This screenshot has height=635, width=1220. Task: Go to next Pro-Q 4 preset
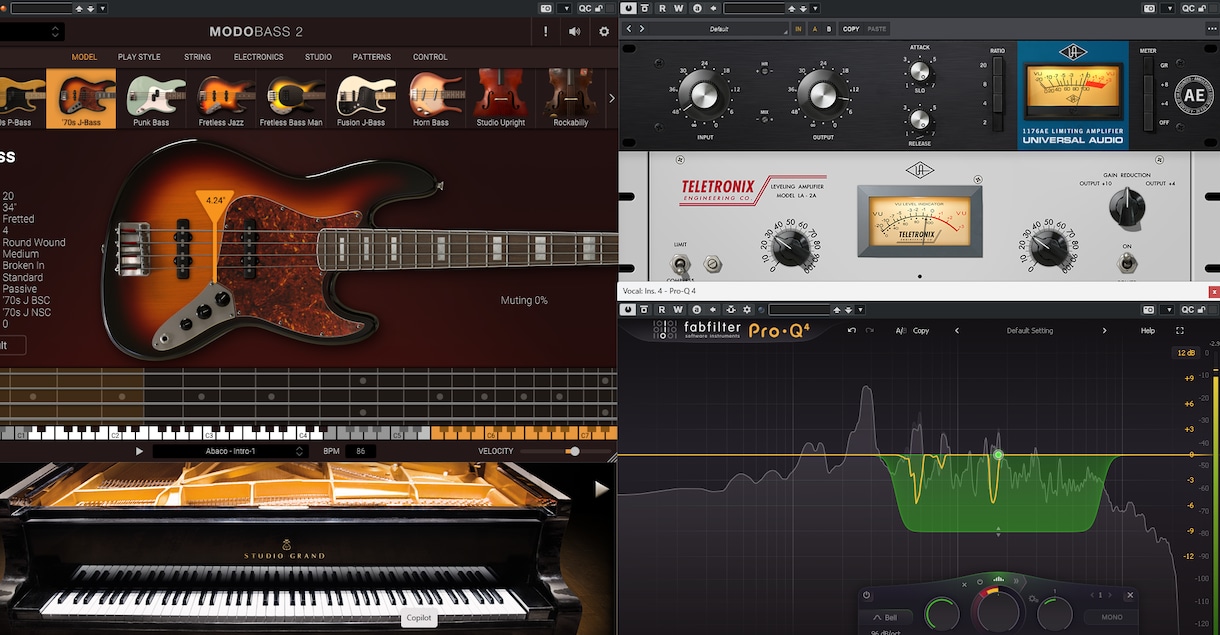pos(1104,330)
